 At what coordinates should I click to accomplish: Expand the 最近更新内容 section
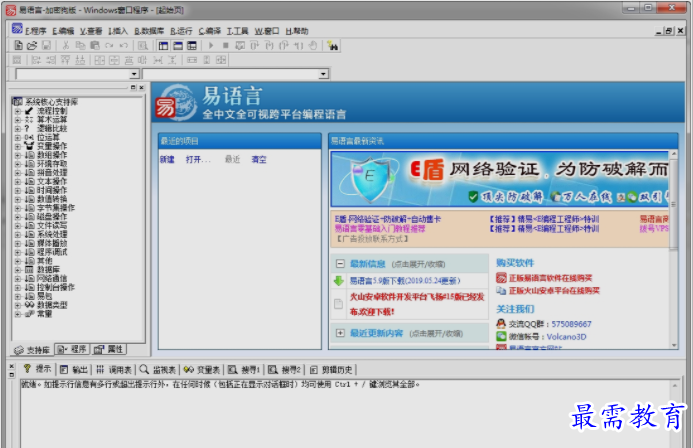(x=340, y=333)
